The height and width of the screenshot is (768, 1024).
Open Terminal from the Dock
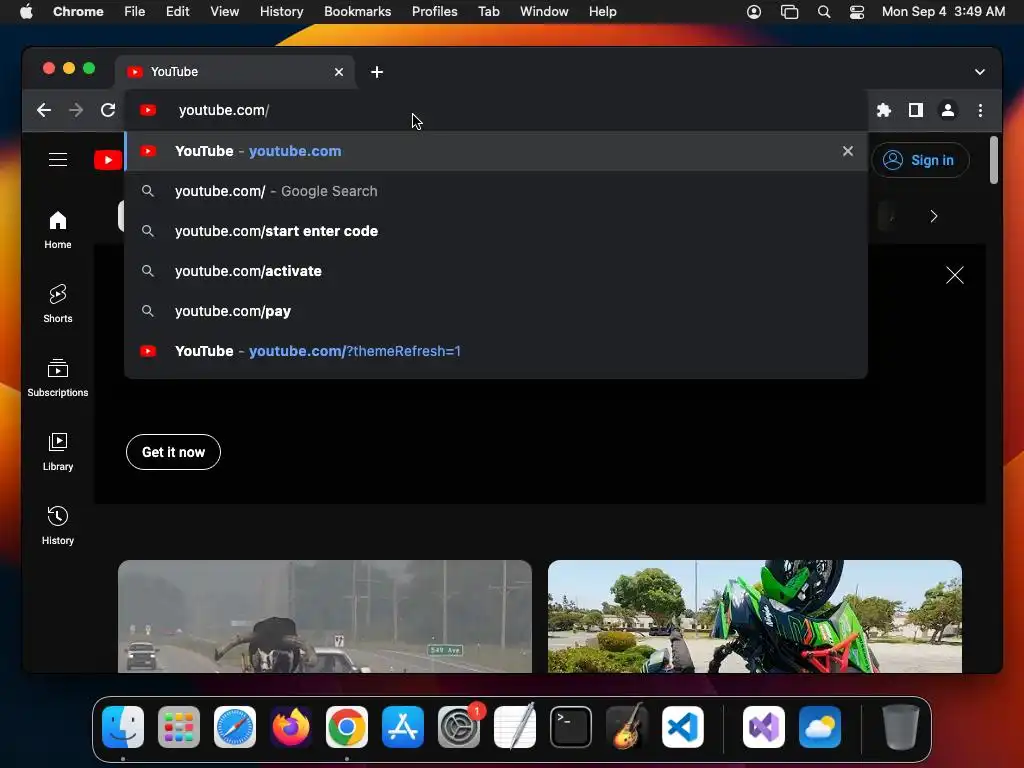coord(571,727)
